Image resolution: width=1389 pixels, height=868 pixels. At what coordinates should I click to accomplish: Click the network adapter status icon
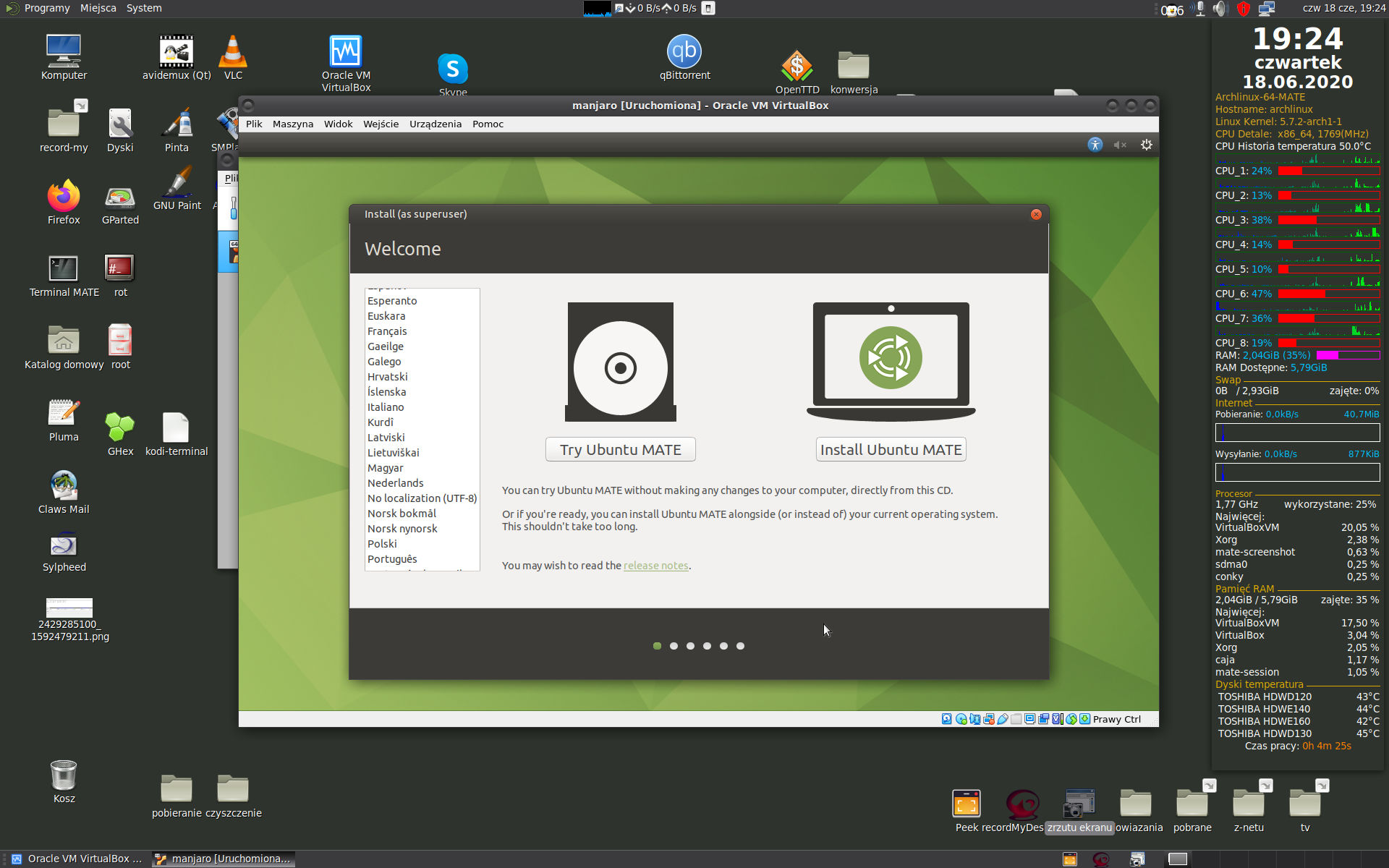[x=988, y=718]
